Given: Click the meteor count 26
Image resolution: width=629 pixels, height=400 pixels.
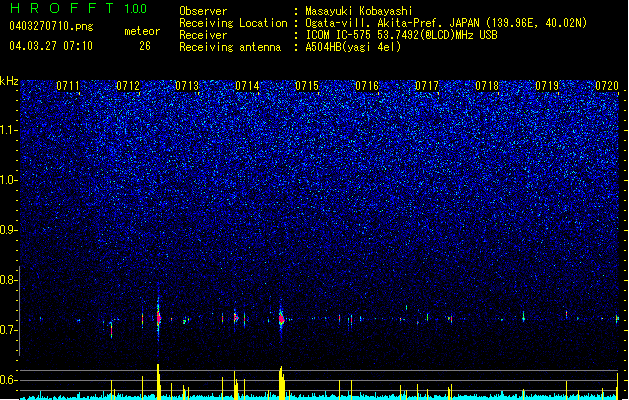Looking at the screenshot, I should click(x=145, y=46).
